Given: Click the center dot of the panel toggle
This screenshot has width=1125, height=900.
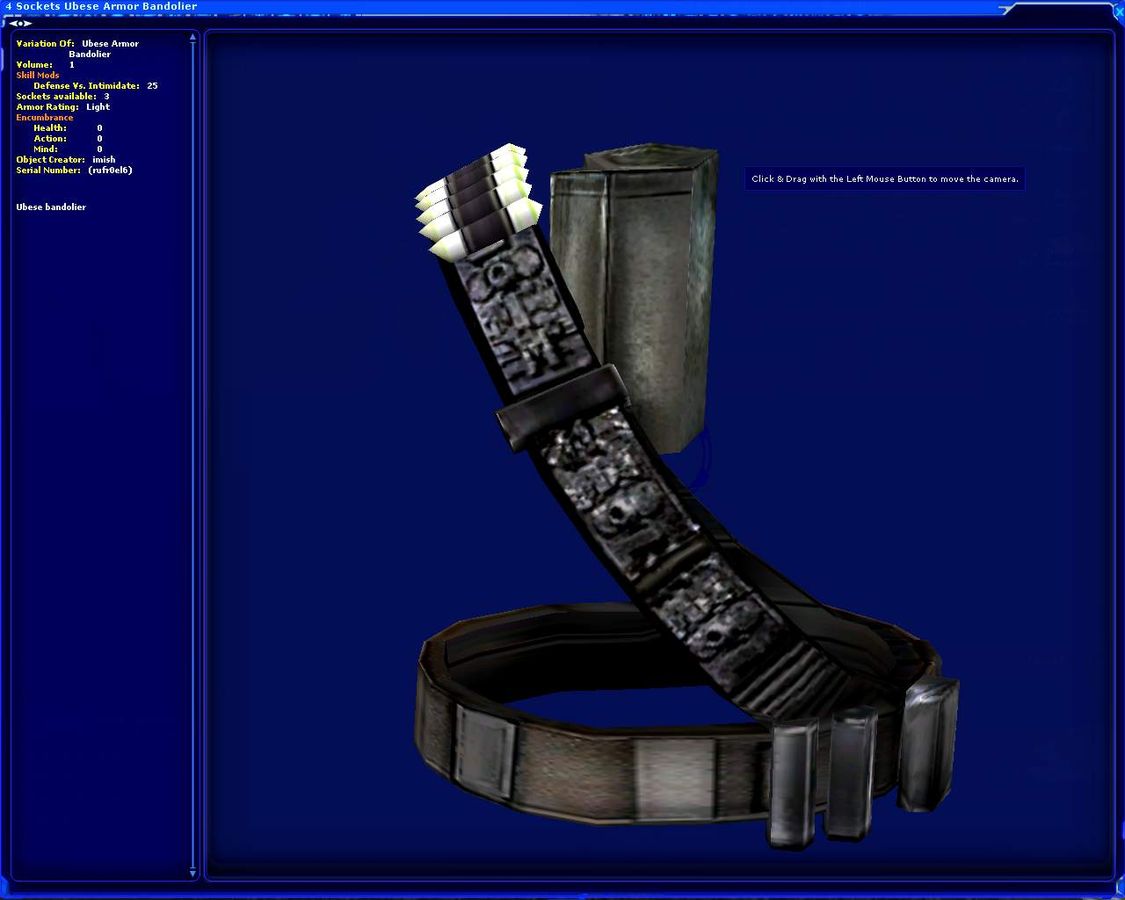Looking at the screenshot, I should coord(21,23).
